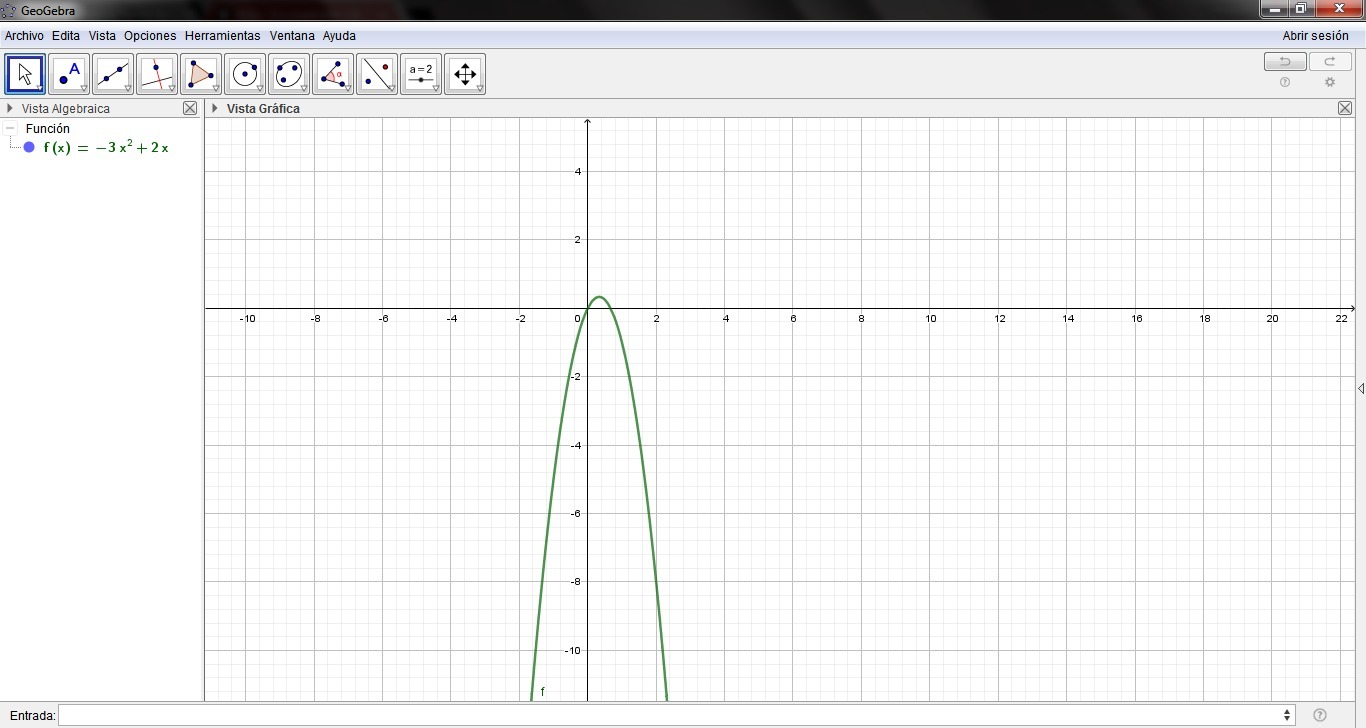The height and width of the screenshot is (728, 1366).
Task: Open the side panel arrow at right edge
Action: point(1361,388)
